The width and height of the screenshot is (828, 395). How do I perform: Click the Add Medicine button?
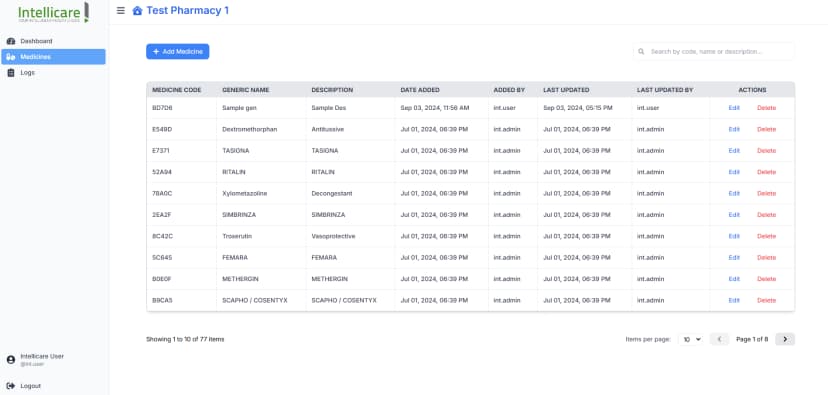pyautogui.click(x=177, y=52)
